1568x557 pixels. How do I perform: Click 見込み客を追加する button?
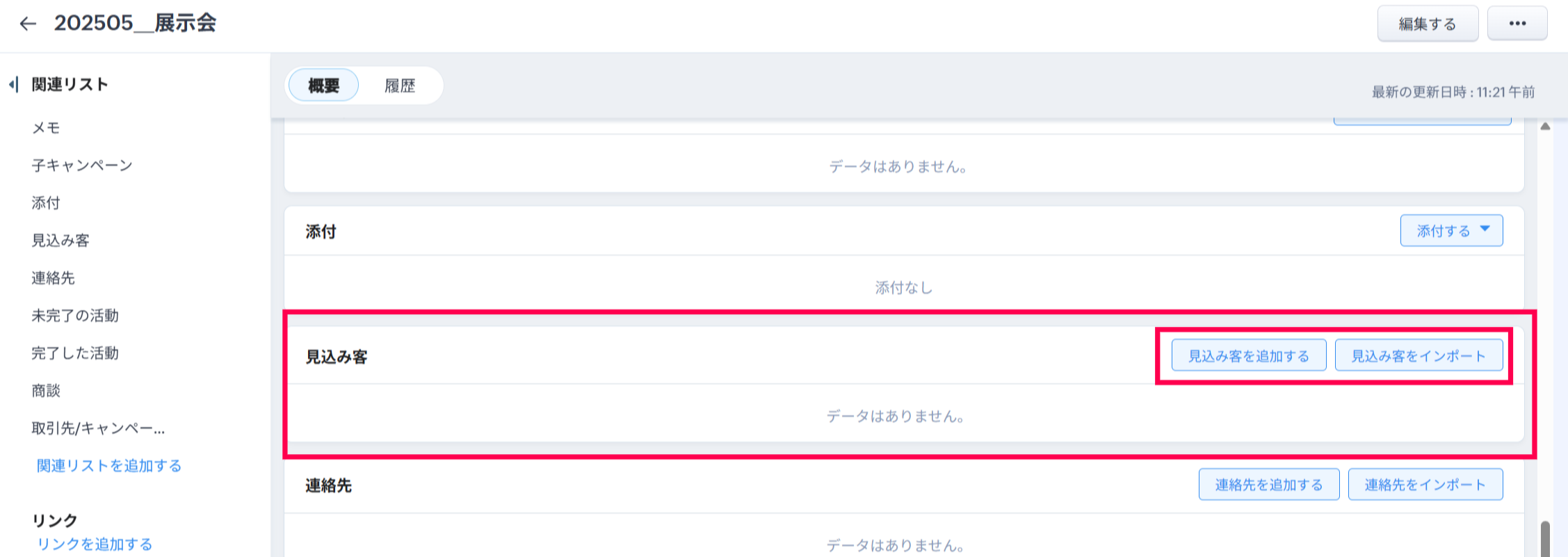coord(1248,356)
